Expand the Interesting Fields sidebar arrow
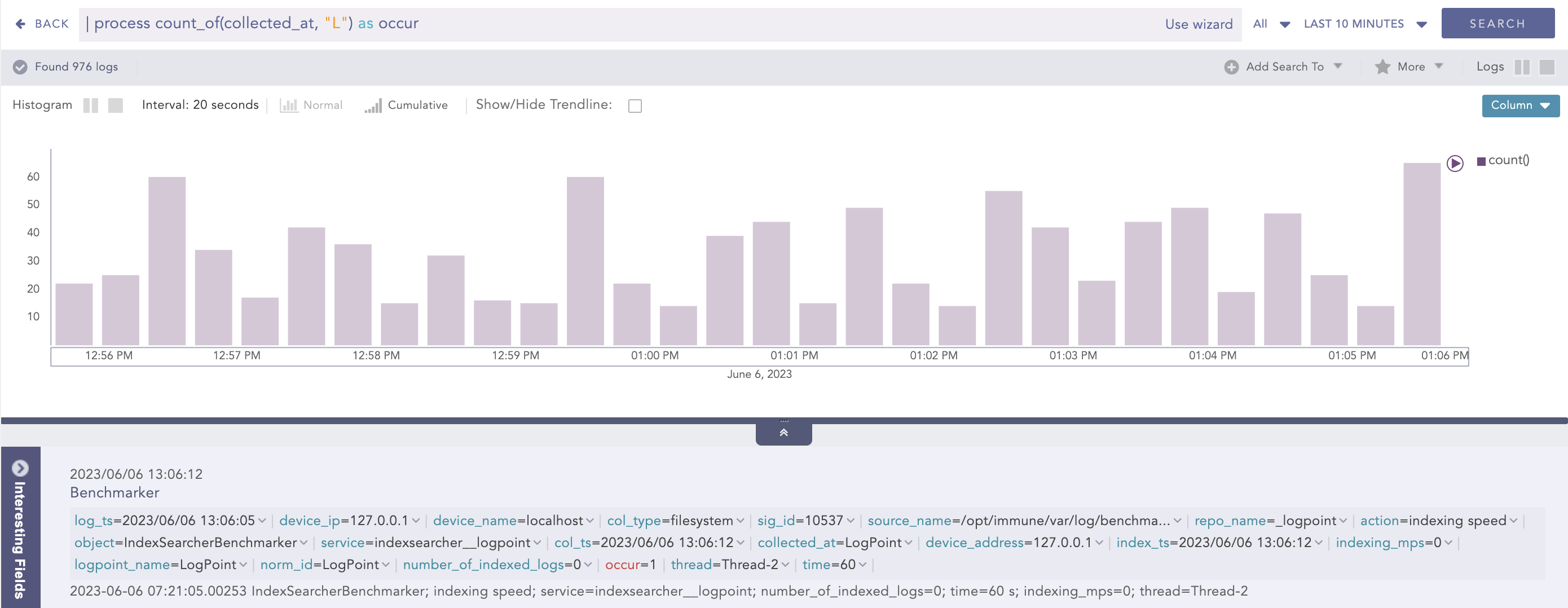The height and width of the screenshot is (608, 1568). tap(20, 468)
